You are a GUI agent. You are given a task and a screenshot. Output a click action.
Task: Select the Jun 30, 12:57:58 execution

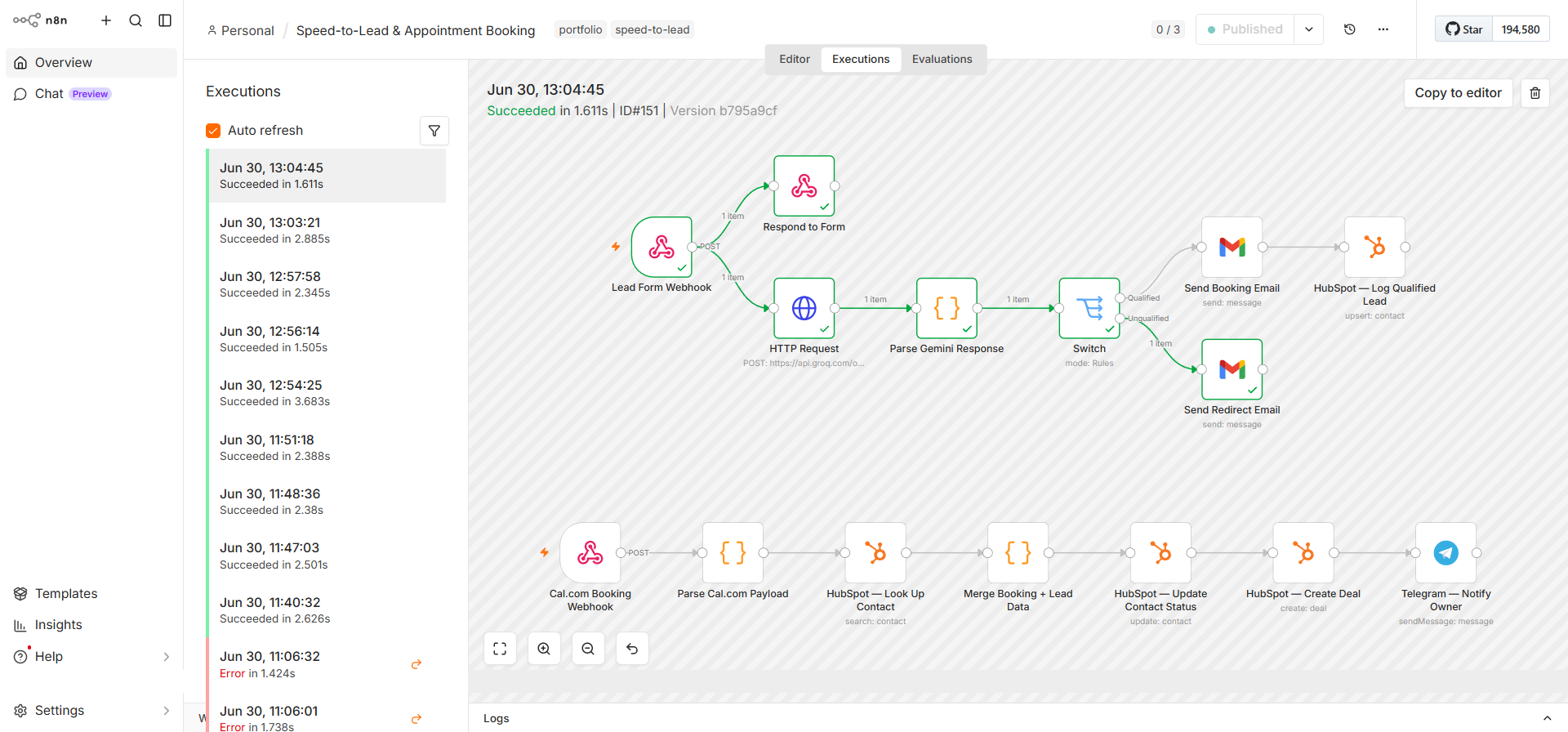[327, 284]
